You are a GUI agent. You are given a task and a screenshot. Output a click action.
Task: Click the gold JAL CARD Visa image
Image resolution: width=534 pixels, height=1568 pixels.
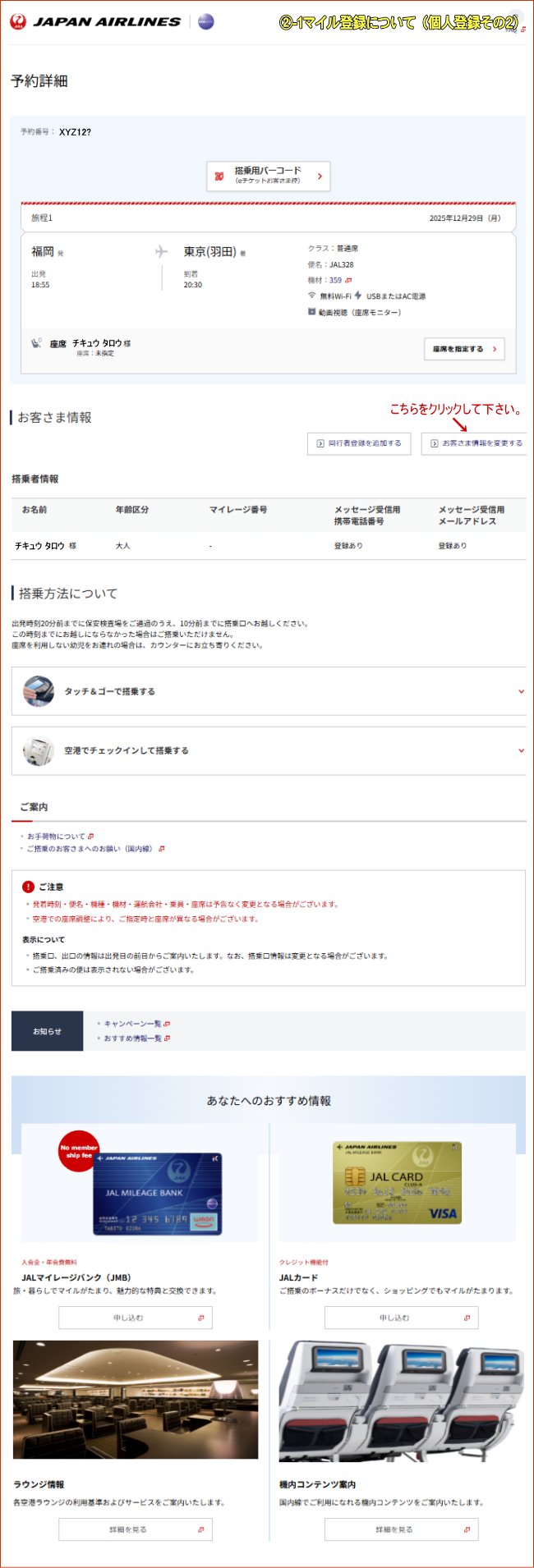pyautogui.click(x=397, y=1182)
